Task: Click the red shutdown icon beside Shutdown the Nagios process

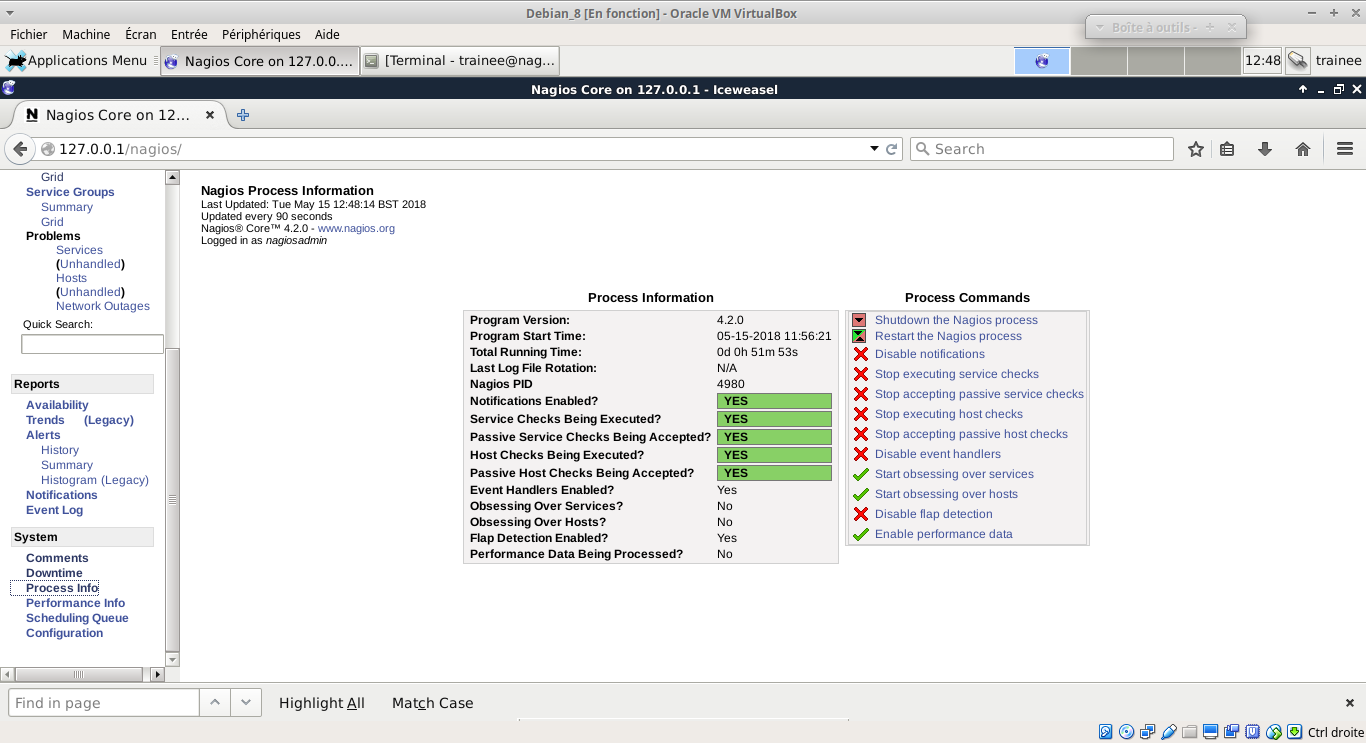Action: pyautogui.click(x=859, y=320)
